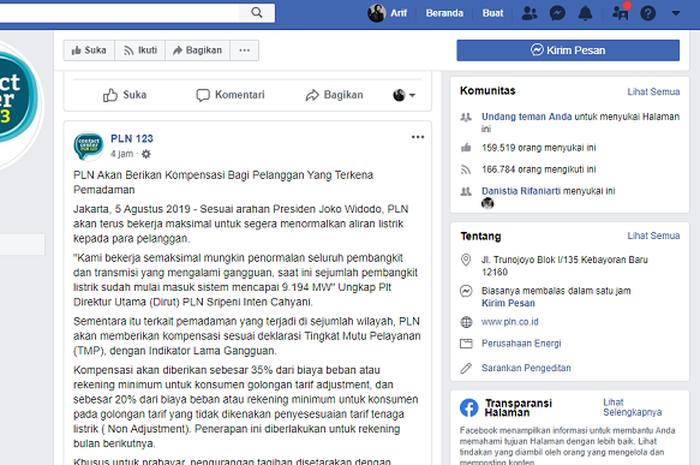Open the quick help question mark icon

click(x=648, y=13)
